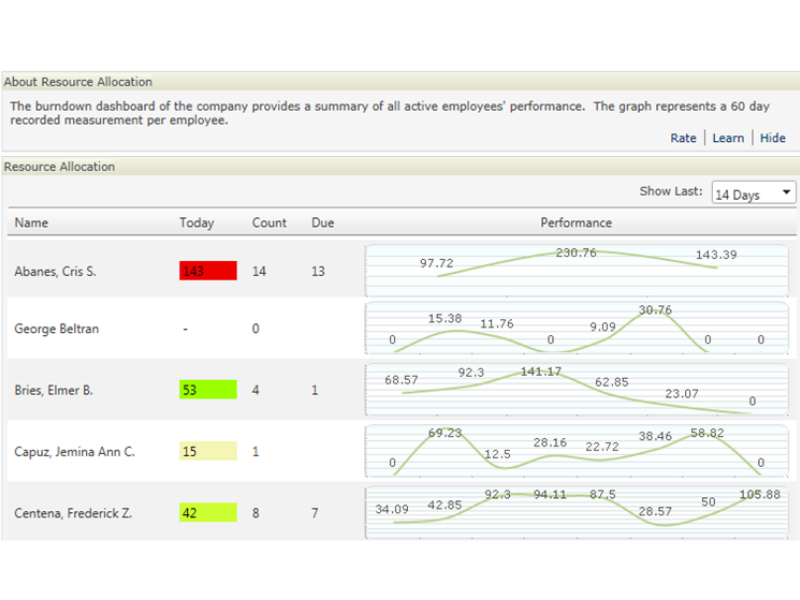Click the 28.57 point on Centena chart
This screenshot has width=800, height=600.
point(655,511)
